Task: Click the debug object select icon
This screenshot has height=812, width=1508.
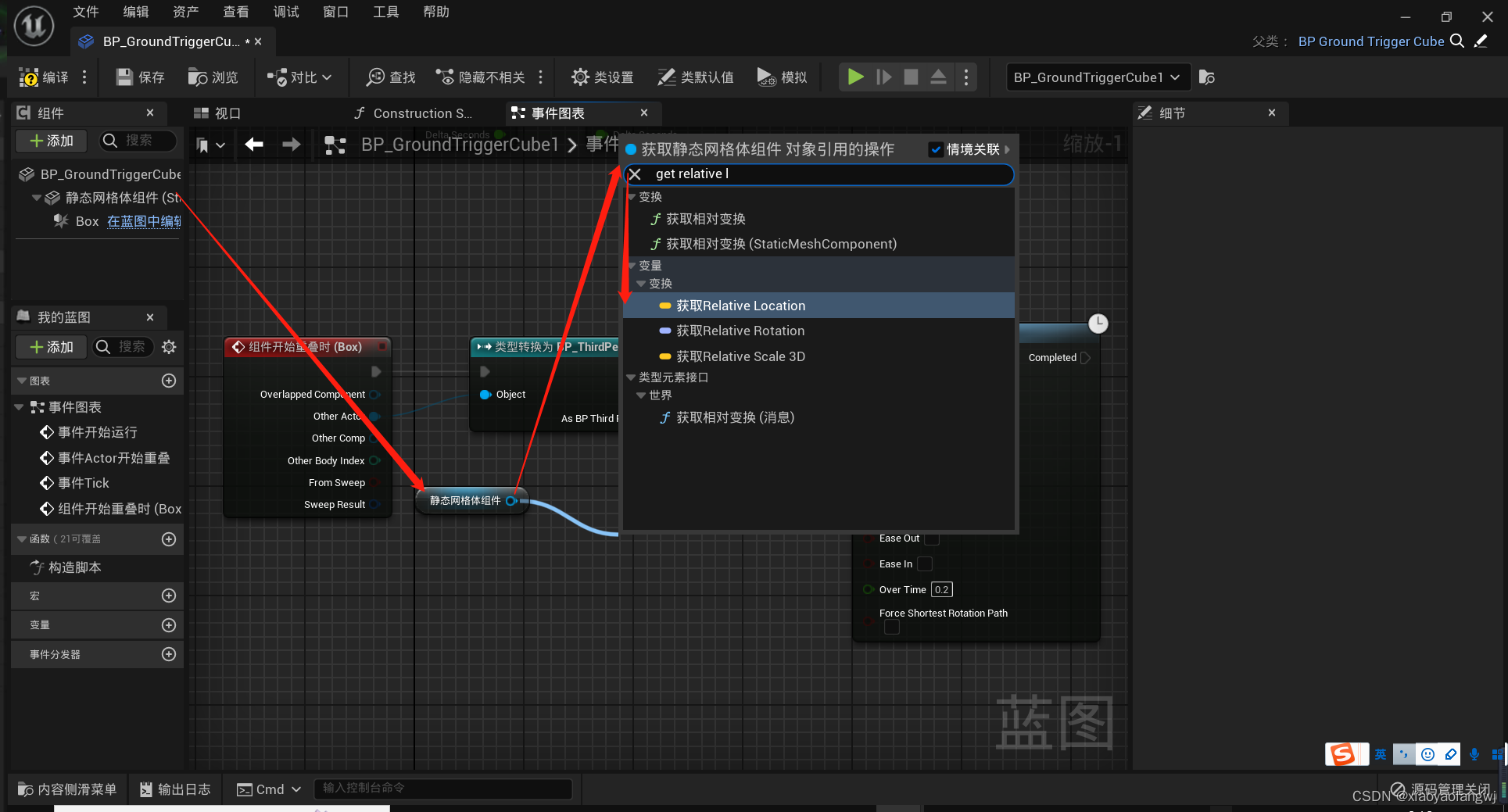Action: pos(1206,77)
